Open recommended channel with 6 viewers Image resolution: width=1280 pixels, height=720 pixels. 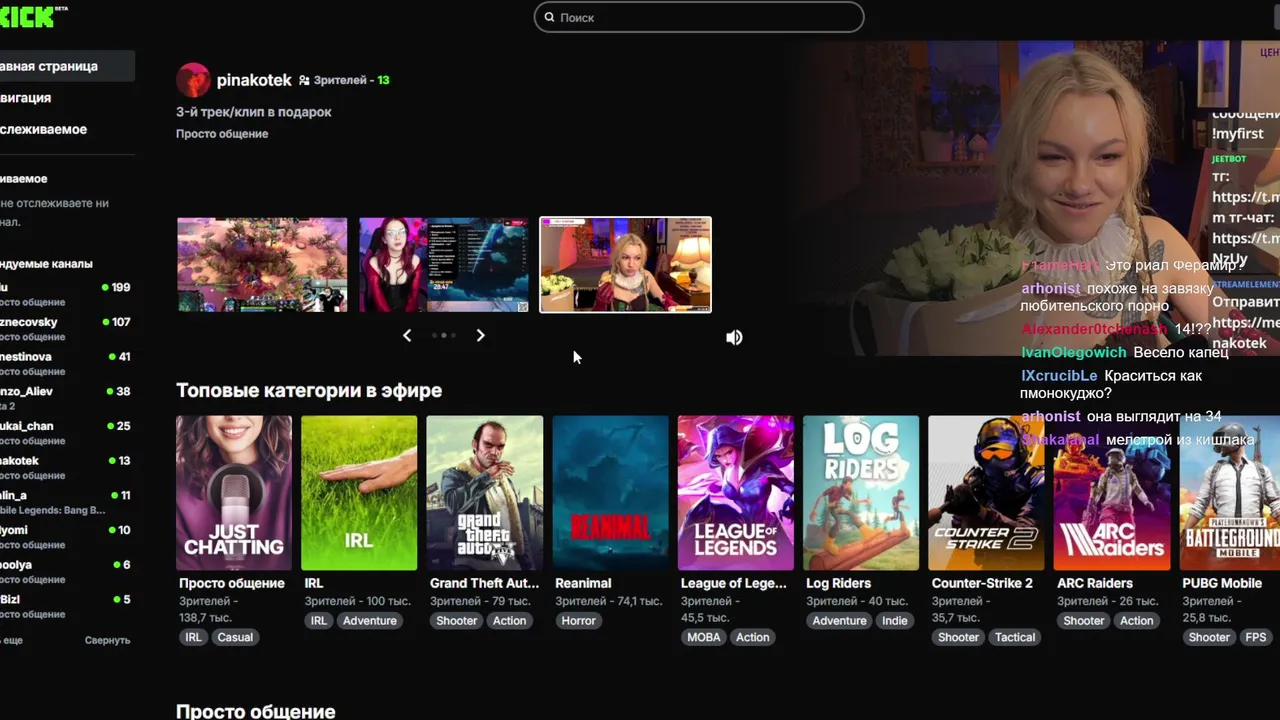coord(66,572)
